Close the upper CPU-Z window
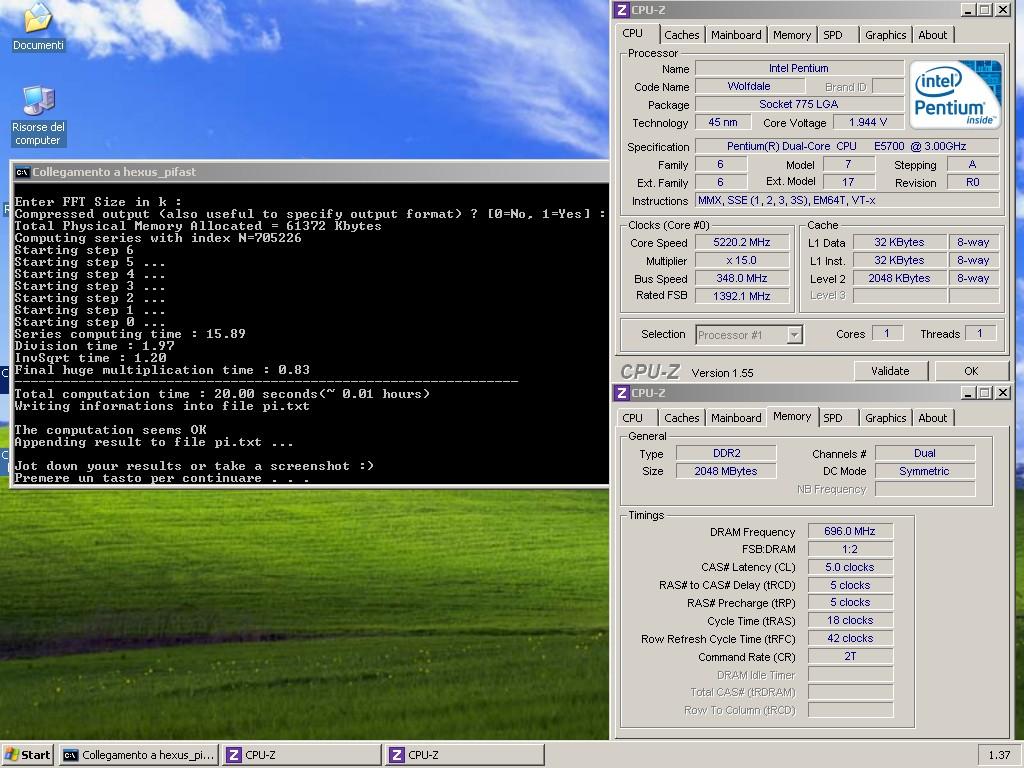 click(x=1002, y=10)
